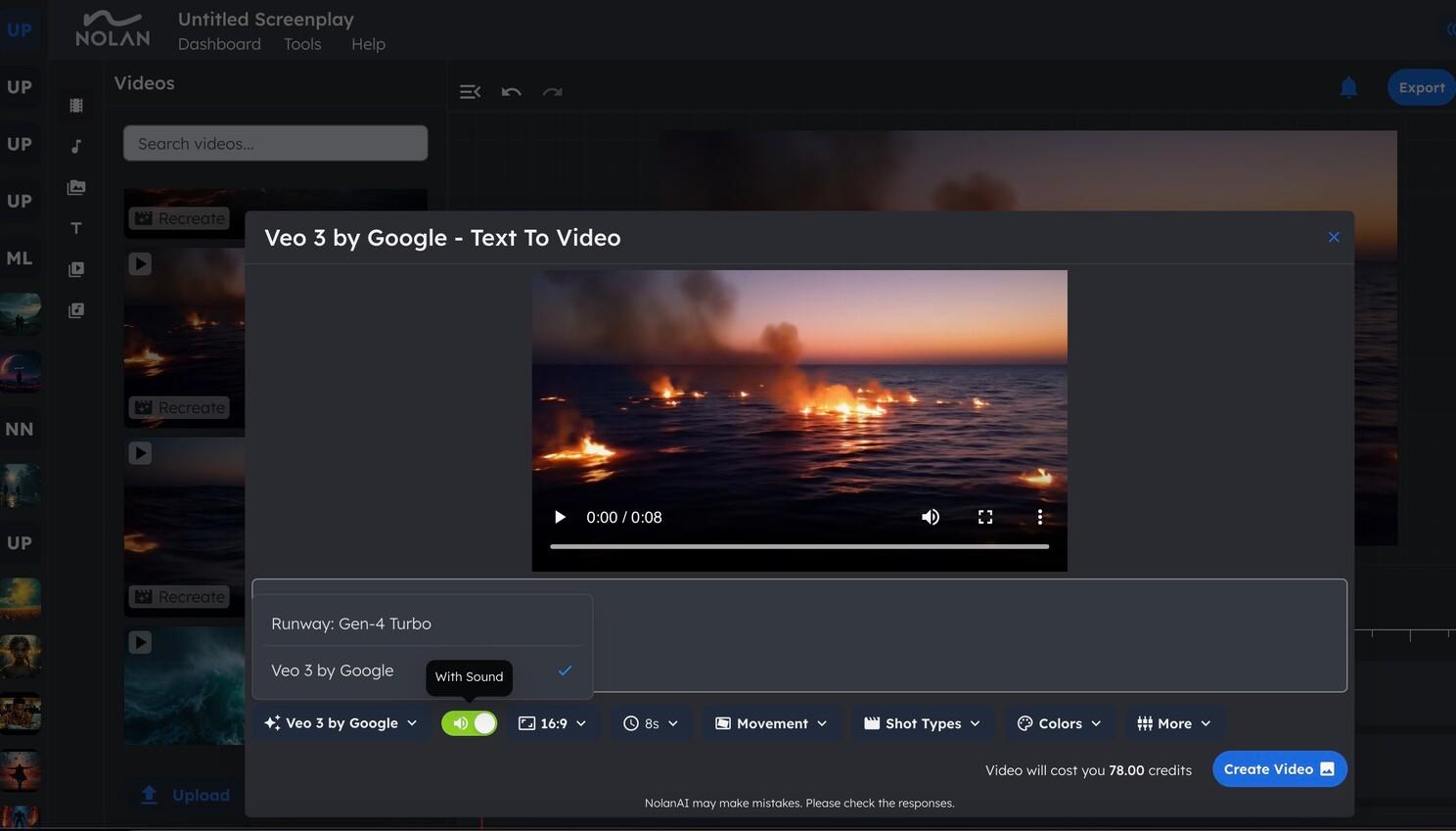Select Runway: Gen-4 Turbo model
1456x831 pixels.
pos(351,623)
